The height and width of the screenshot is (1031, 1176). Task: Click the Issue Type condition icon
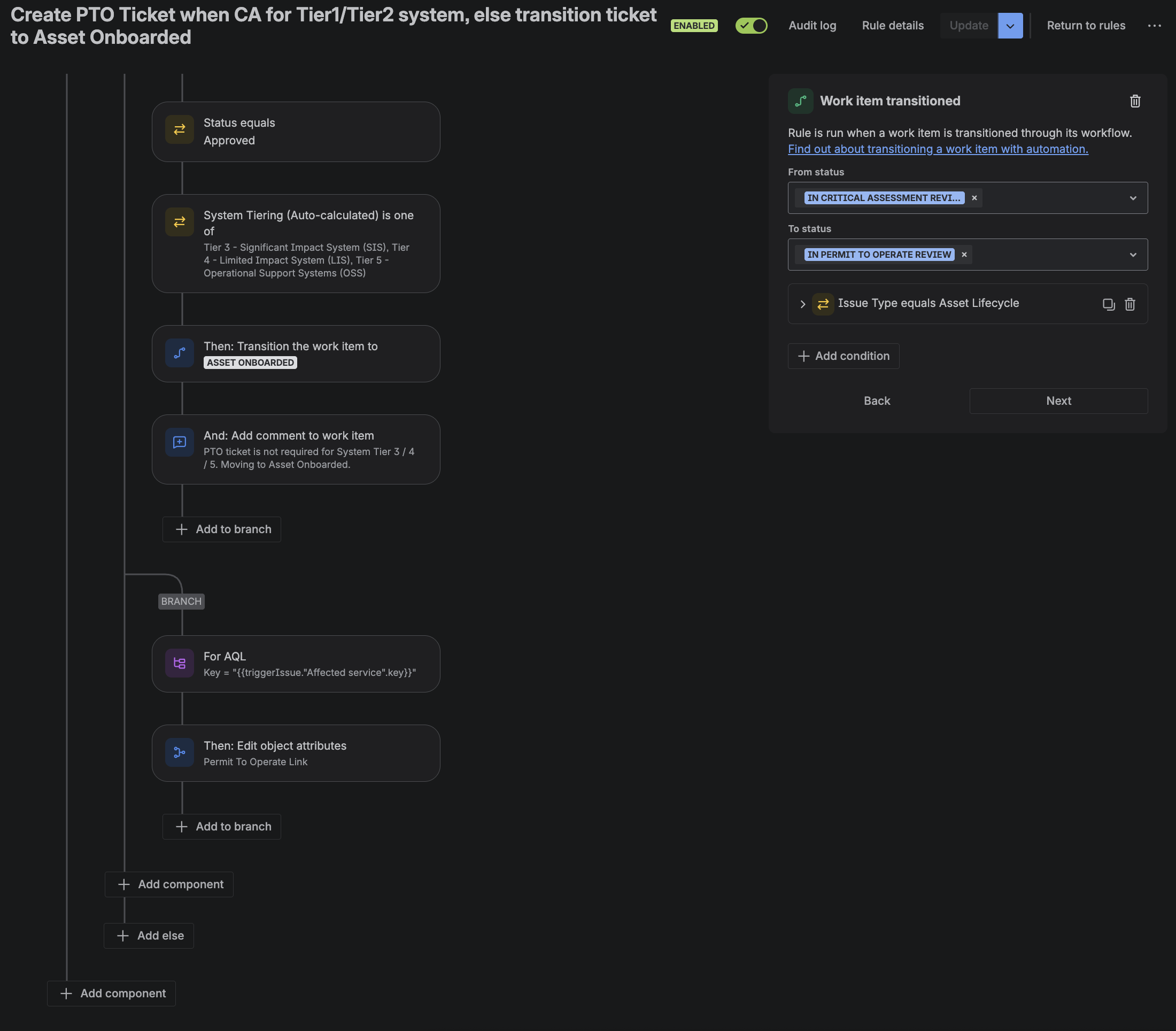(823, 304)
